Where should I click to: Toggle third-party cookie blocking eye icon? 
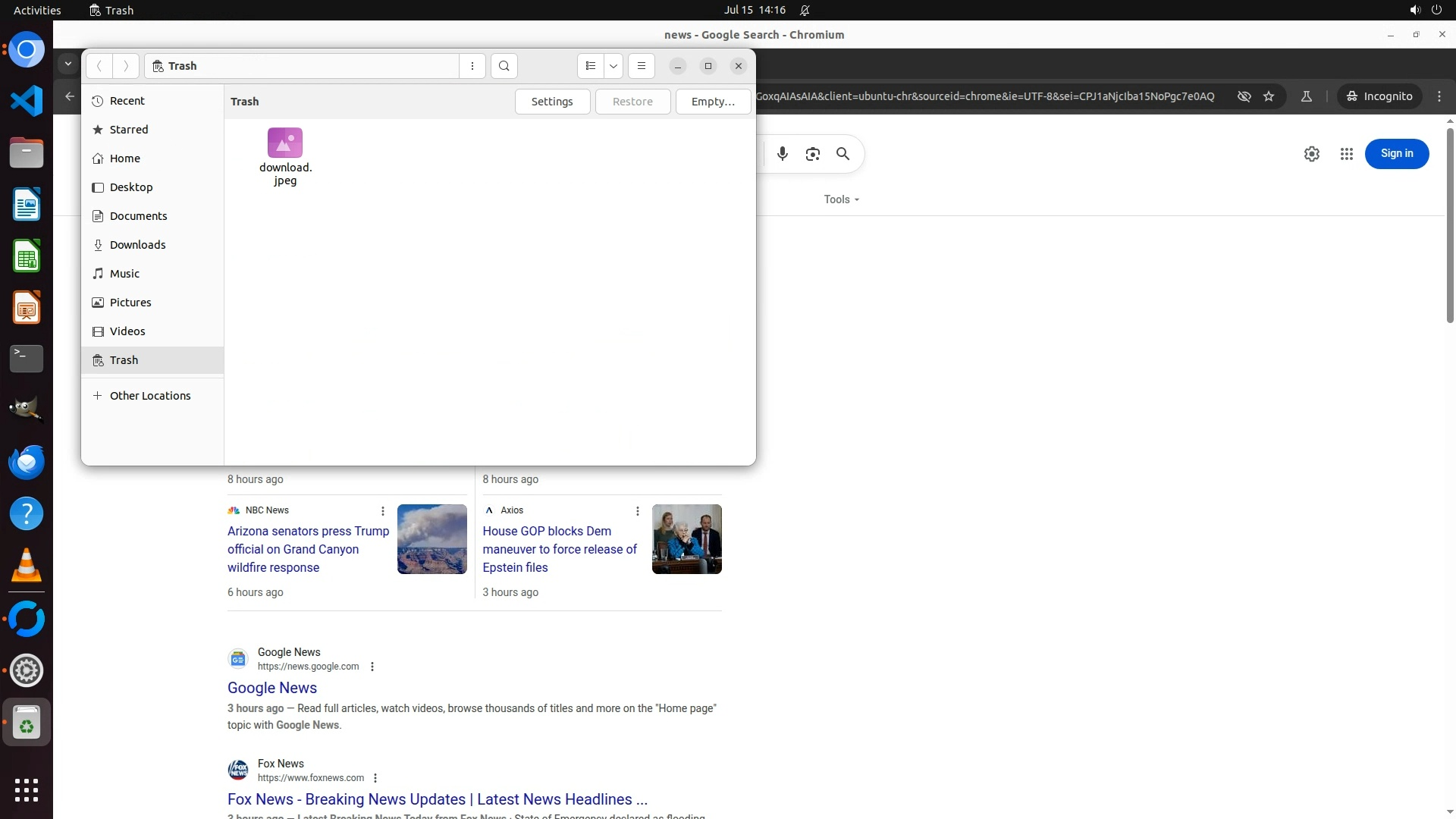[1244, 96]
